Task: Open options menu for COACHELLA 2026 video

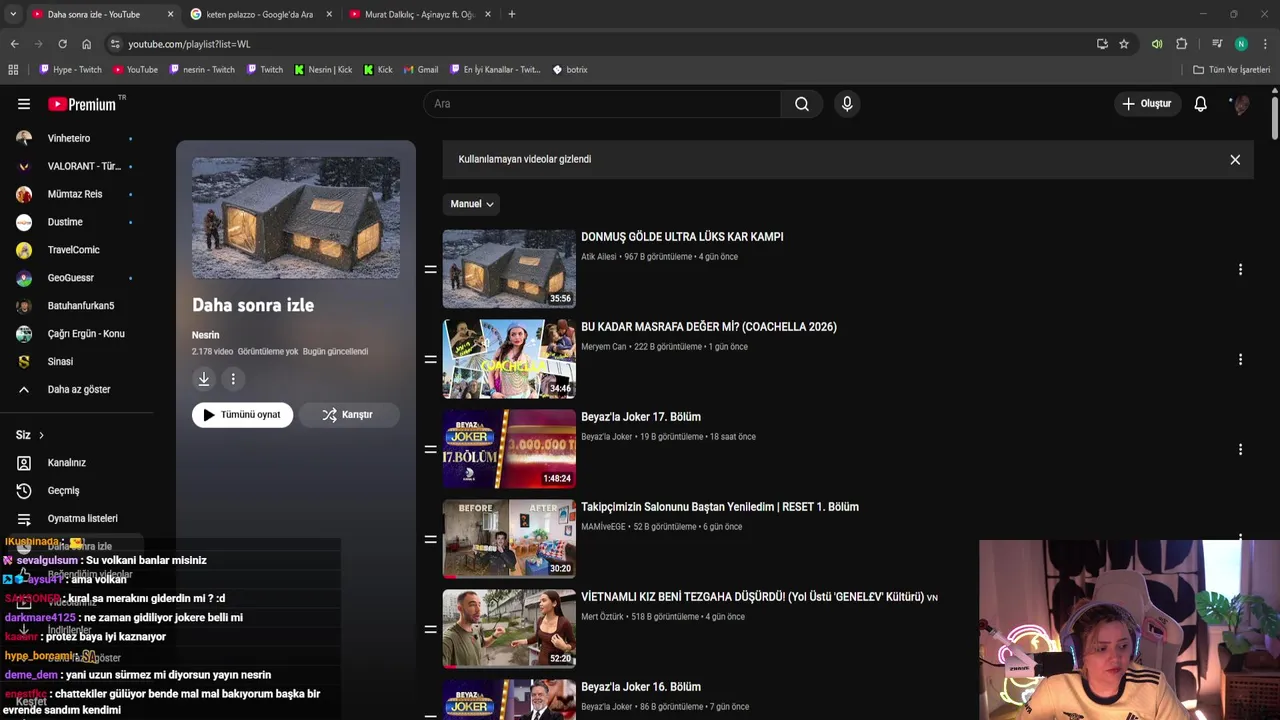Action: [1240, 359]
